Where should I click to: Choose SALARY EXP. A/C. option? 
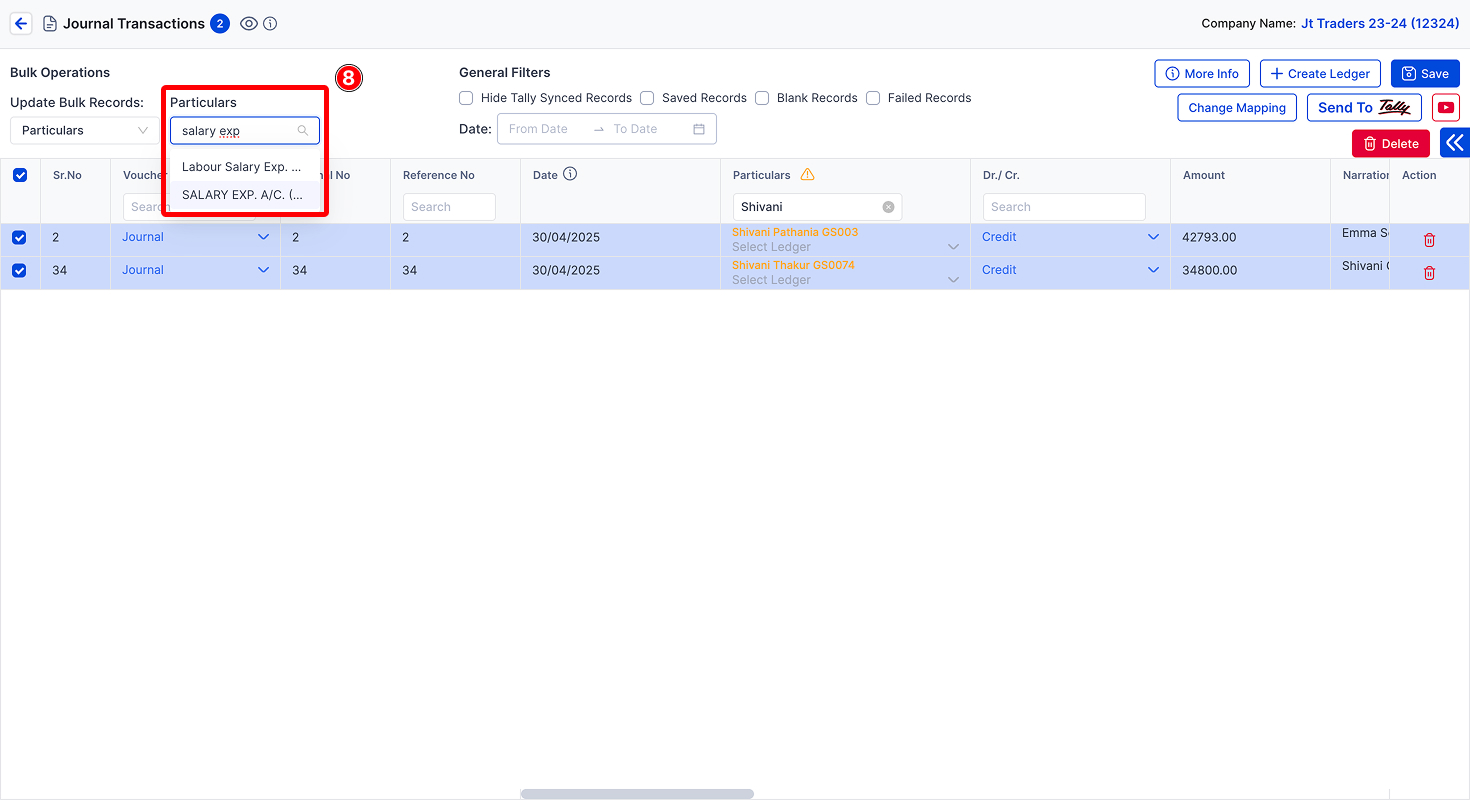coord(245,195)
